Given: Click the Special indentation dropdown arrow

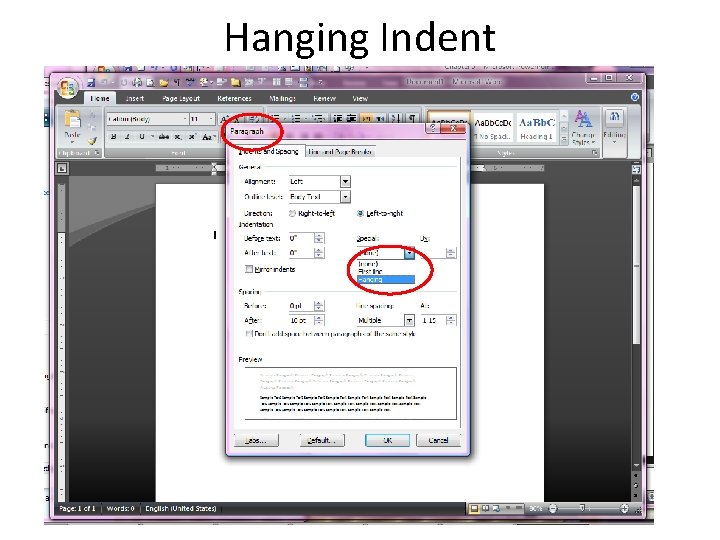Looking at the screenshot, I should coord(410,253).
